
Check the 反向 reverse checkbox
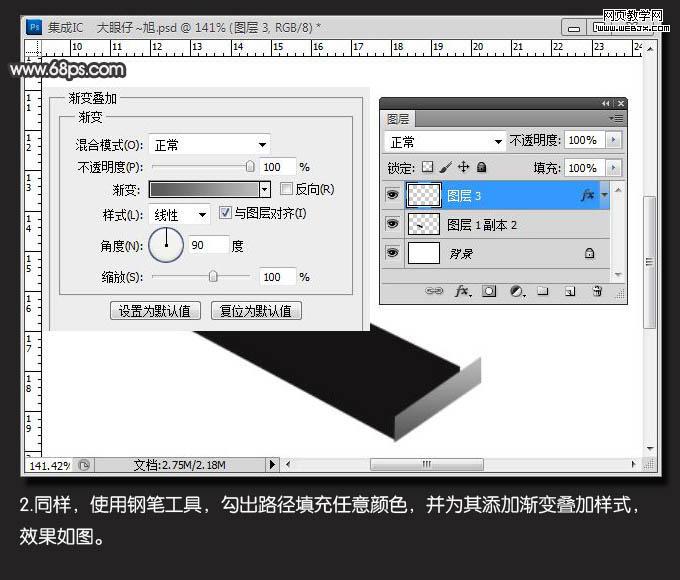(286, 189)
